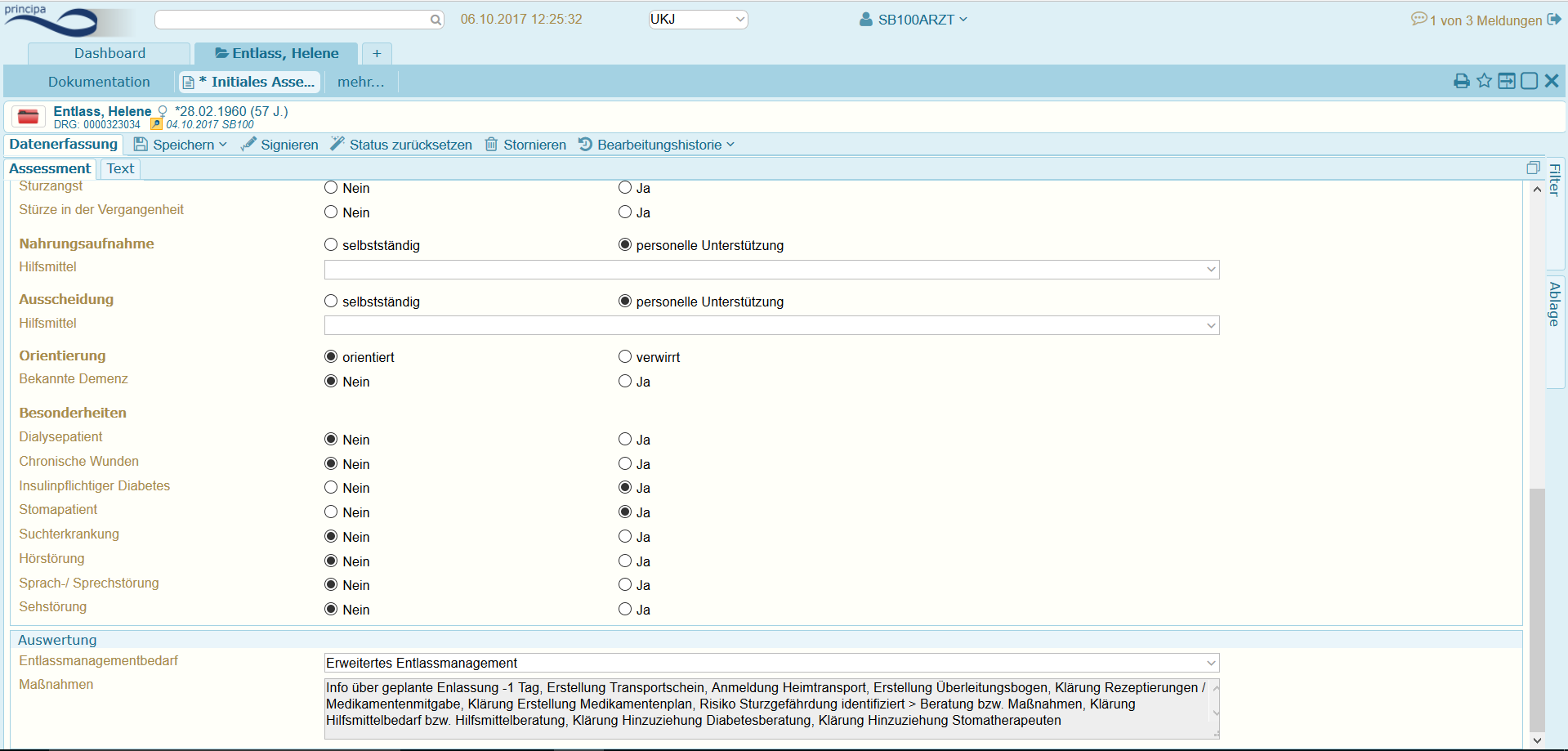Viewport: 1568px width, 751px height.
Task: Switch to Dashboard tab
Action: click(109, 53)
